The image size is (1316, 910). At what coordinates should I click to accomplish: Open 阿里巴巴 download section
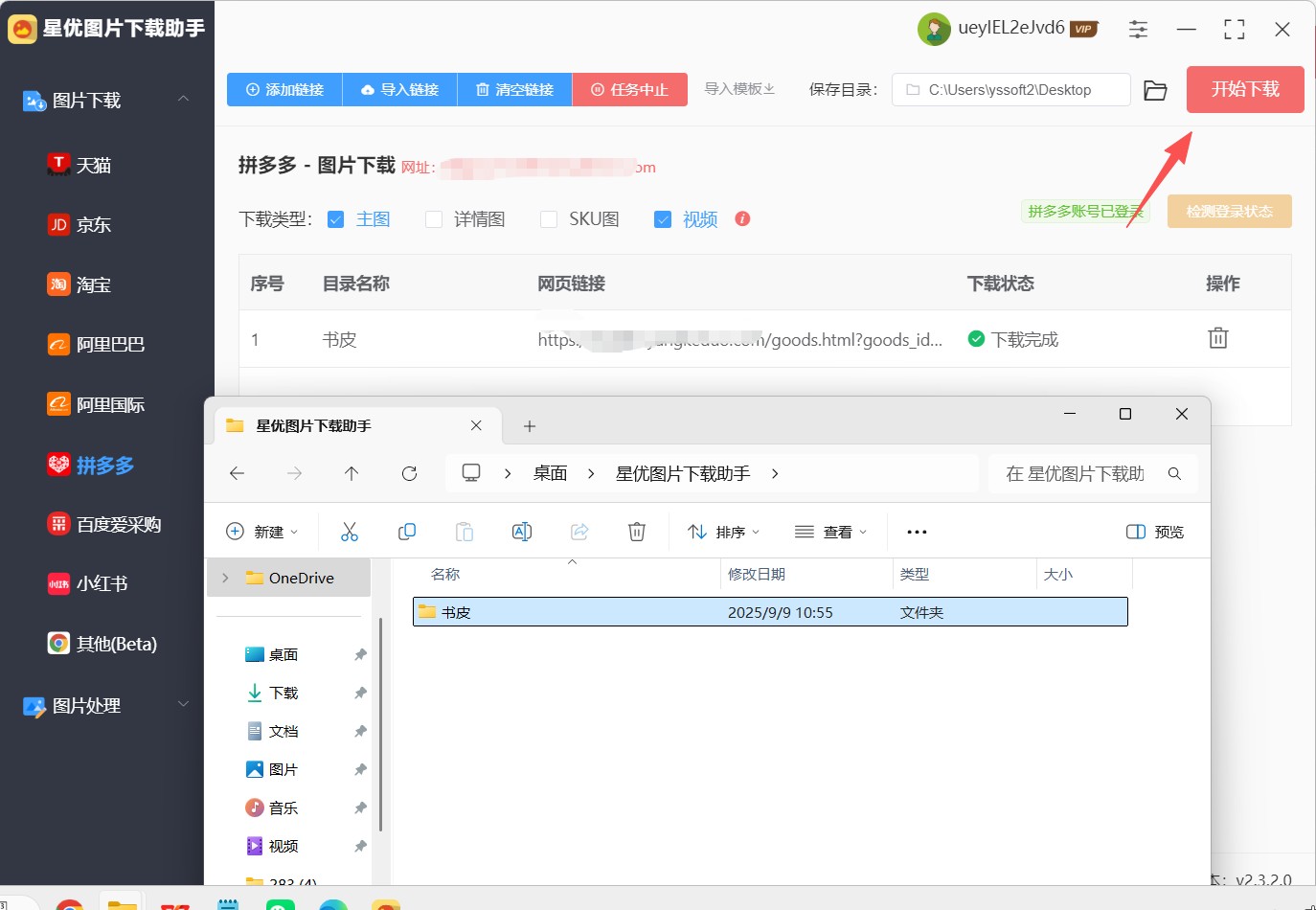pyautogui.click(x=96, y=344)
